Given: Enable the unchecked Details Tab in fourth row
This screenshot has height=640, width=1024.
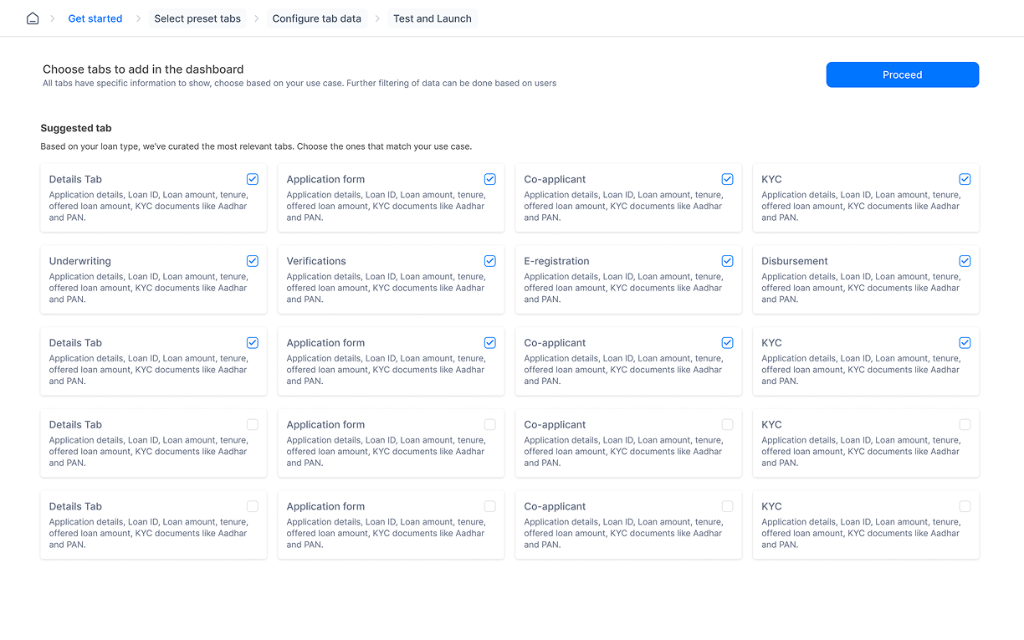Looking at the screenshot, I should tap(252, 424).
